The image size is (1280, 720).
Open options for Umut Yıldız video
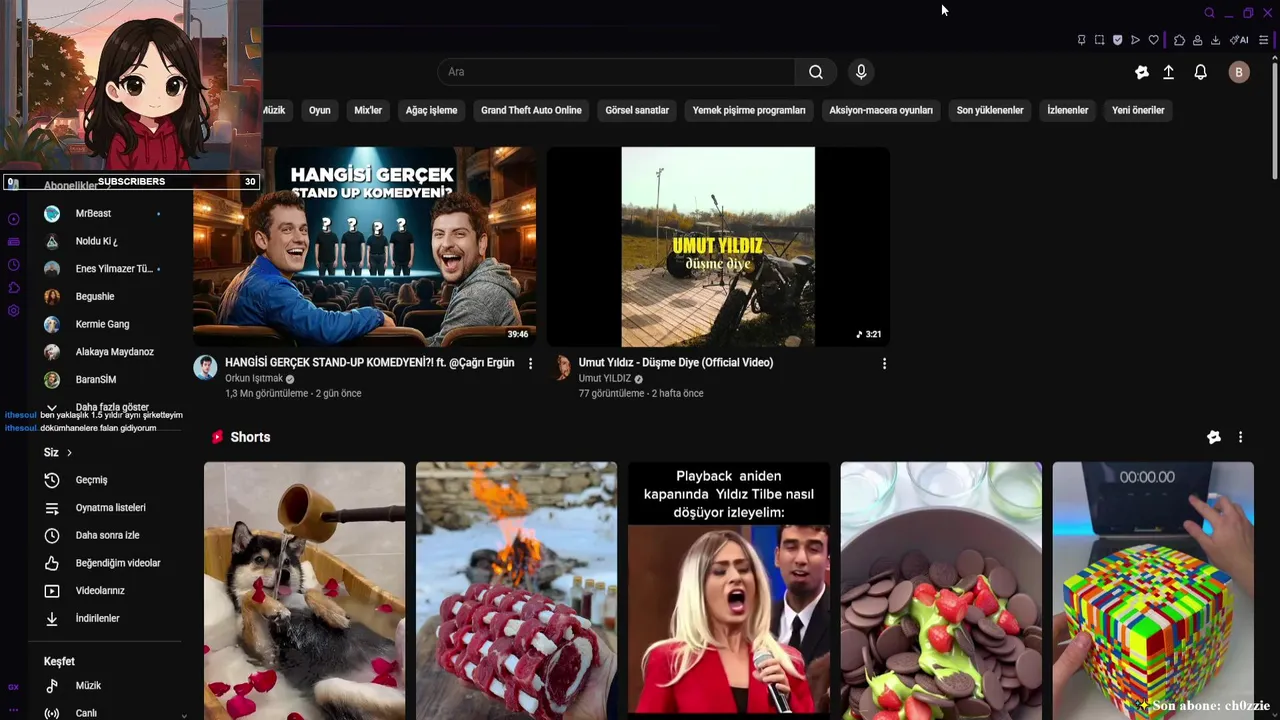click(x=884, y=364)
